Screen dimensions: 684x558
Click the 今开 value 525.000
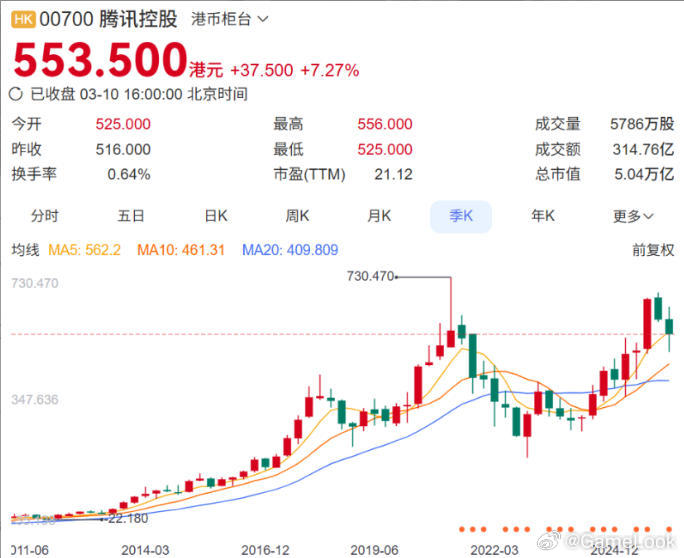pos(123,124)
